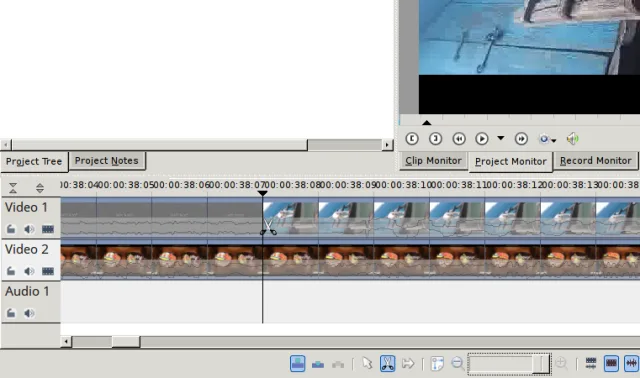Hide video of the Video 2 track
Image resolution: width=640 pixels, height=378 pixels.
pos(48,271)
